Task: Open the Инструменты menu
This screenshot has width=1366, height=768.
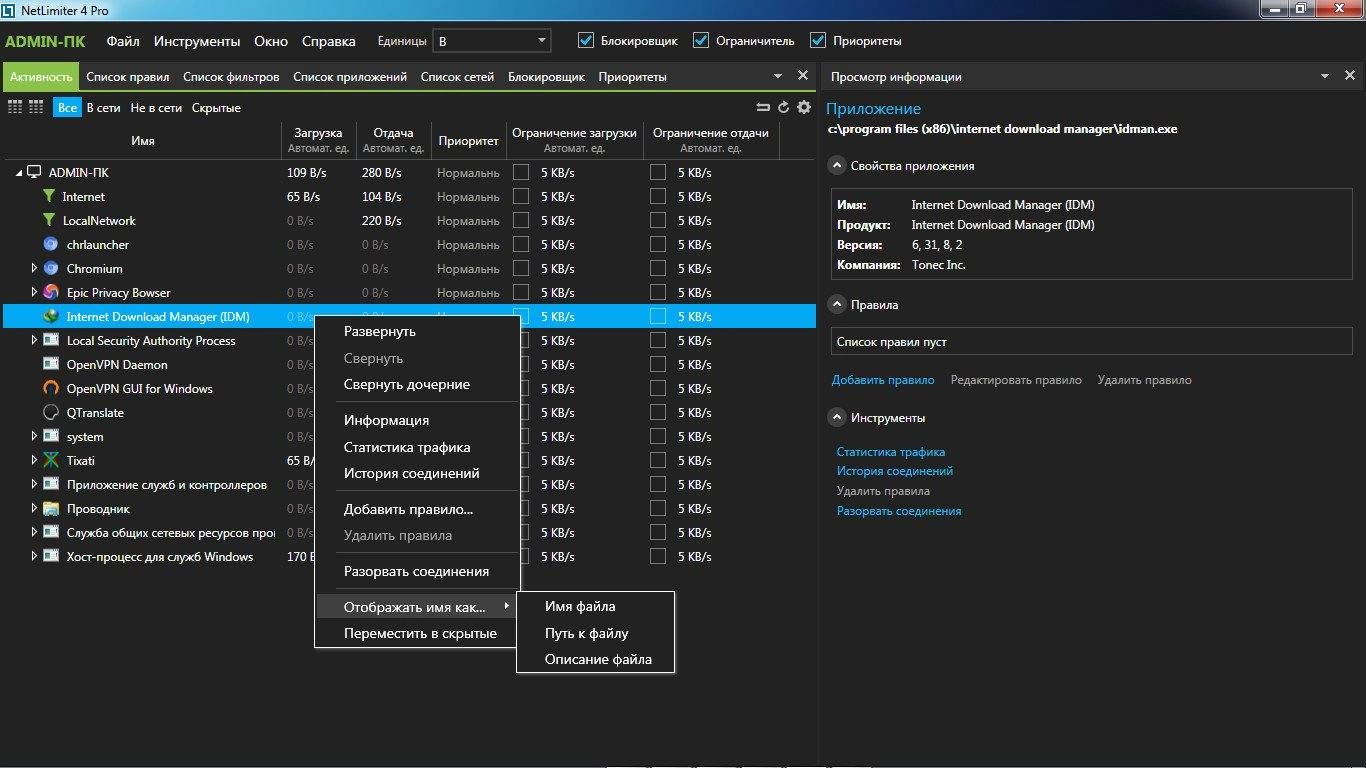Action: (x=197, y=41)
